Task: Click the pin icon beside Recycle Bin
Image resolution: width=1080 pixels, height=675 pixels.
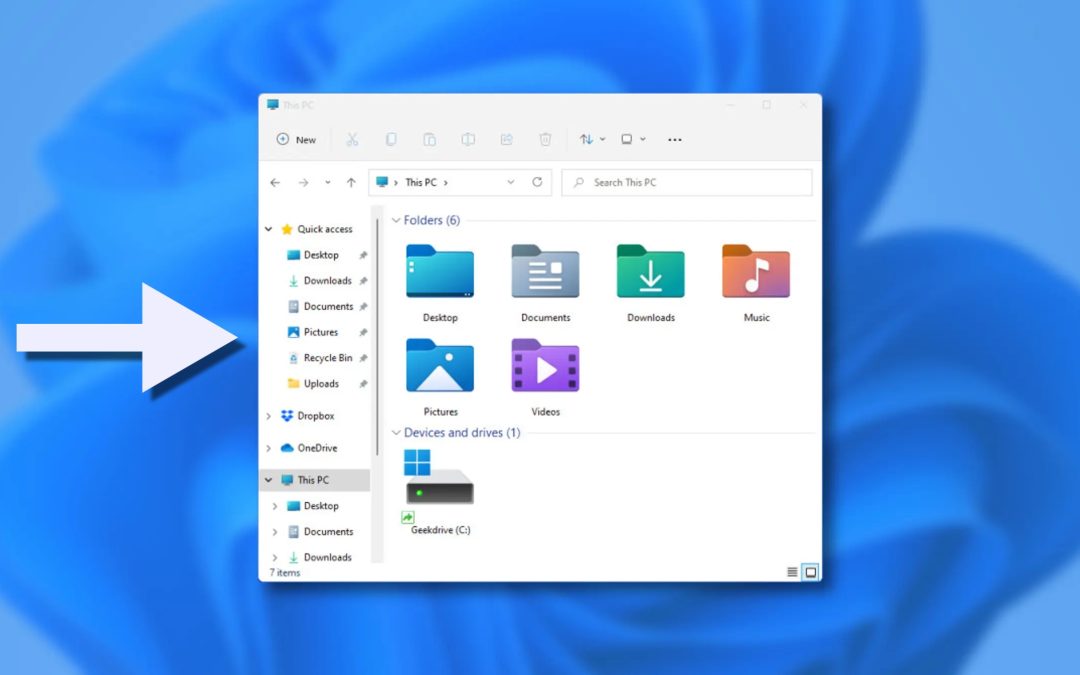Action: (x=363, y=358)
